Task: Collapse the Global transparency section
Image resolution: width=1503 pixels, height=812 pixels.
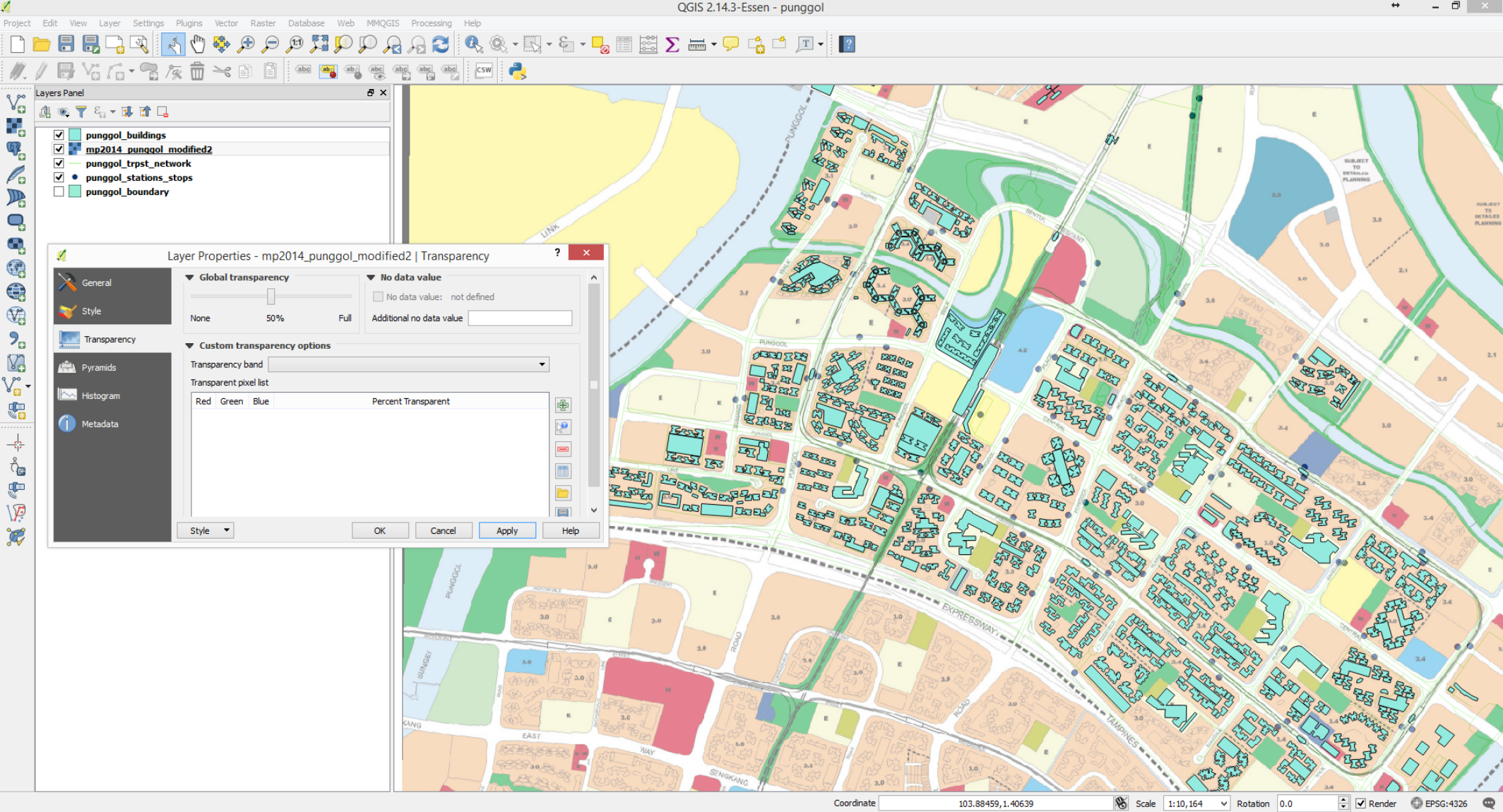Action: (x=190, y=277)
